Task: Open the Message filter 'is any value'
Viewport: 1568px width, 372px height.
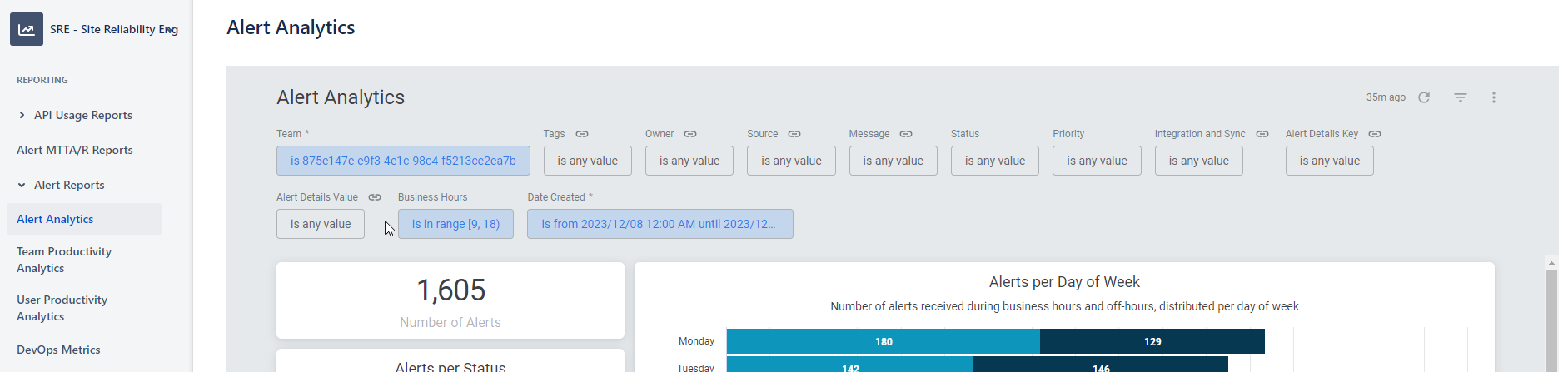Action: [894, 161]
